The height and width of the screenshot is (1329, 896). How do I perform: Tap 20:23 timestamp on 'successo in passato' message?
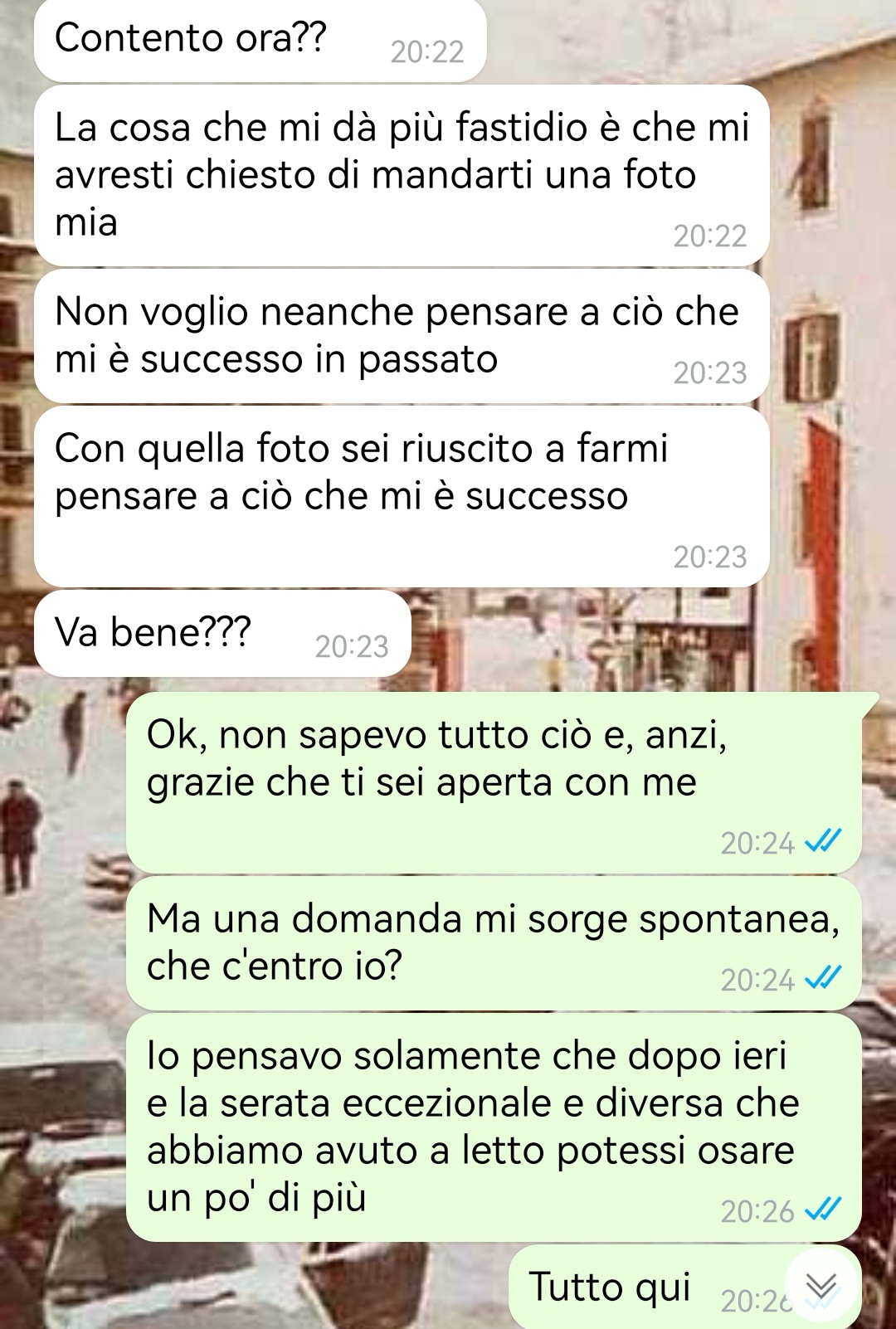coord(710,373)
